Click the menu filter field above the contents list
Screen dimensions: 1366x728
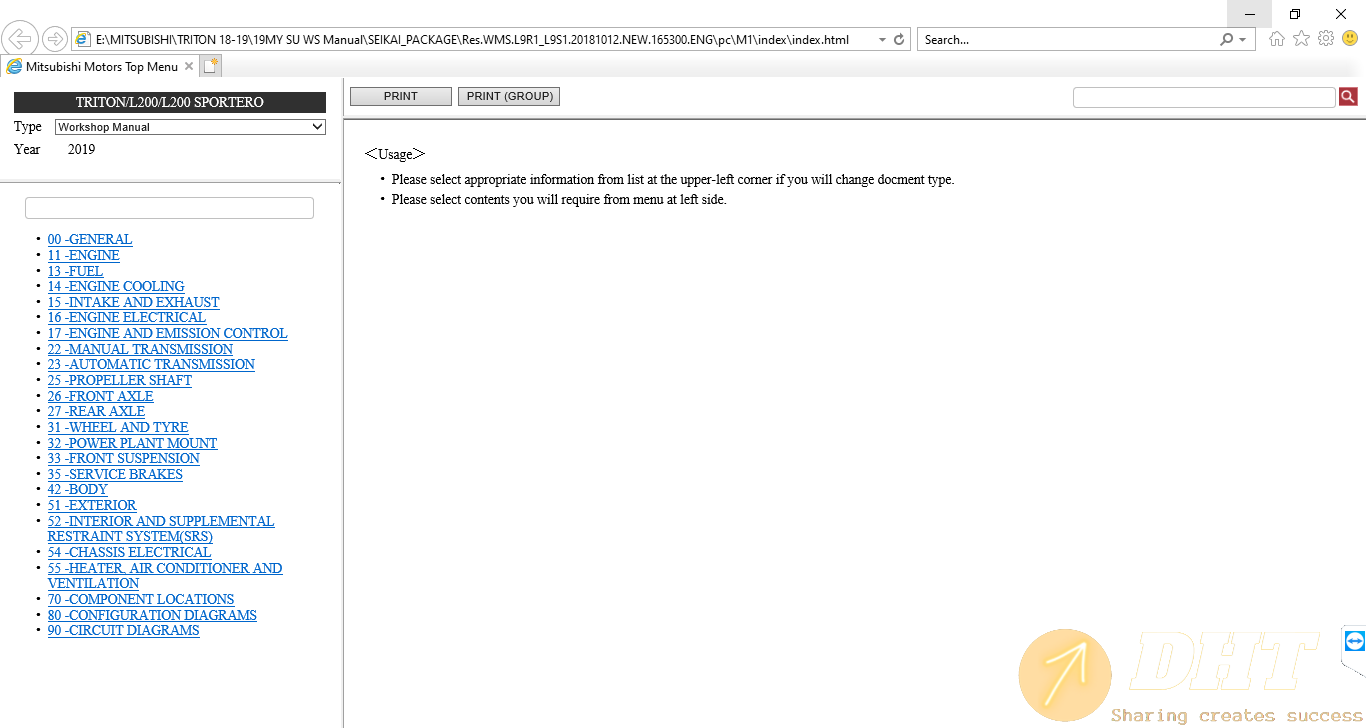[169, 208]
